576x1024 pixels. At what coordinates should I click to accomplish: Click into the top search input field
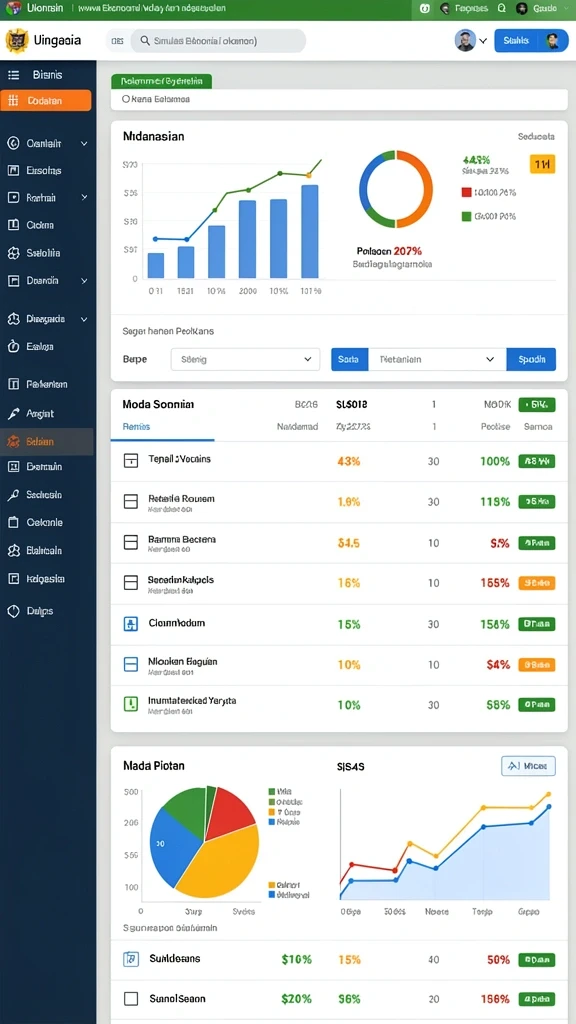click(218, 40)
